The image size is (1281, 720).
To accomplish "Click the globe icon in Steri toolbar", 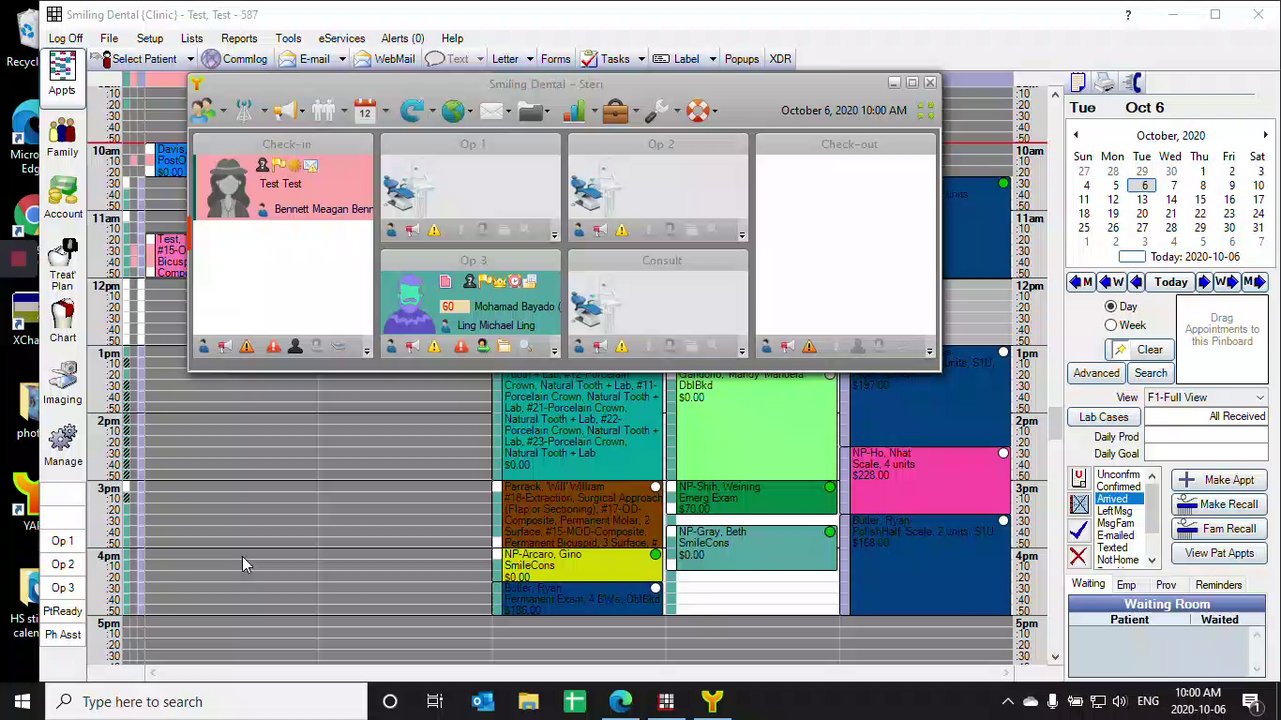I will [x=453, y=111].
